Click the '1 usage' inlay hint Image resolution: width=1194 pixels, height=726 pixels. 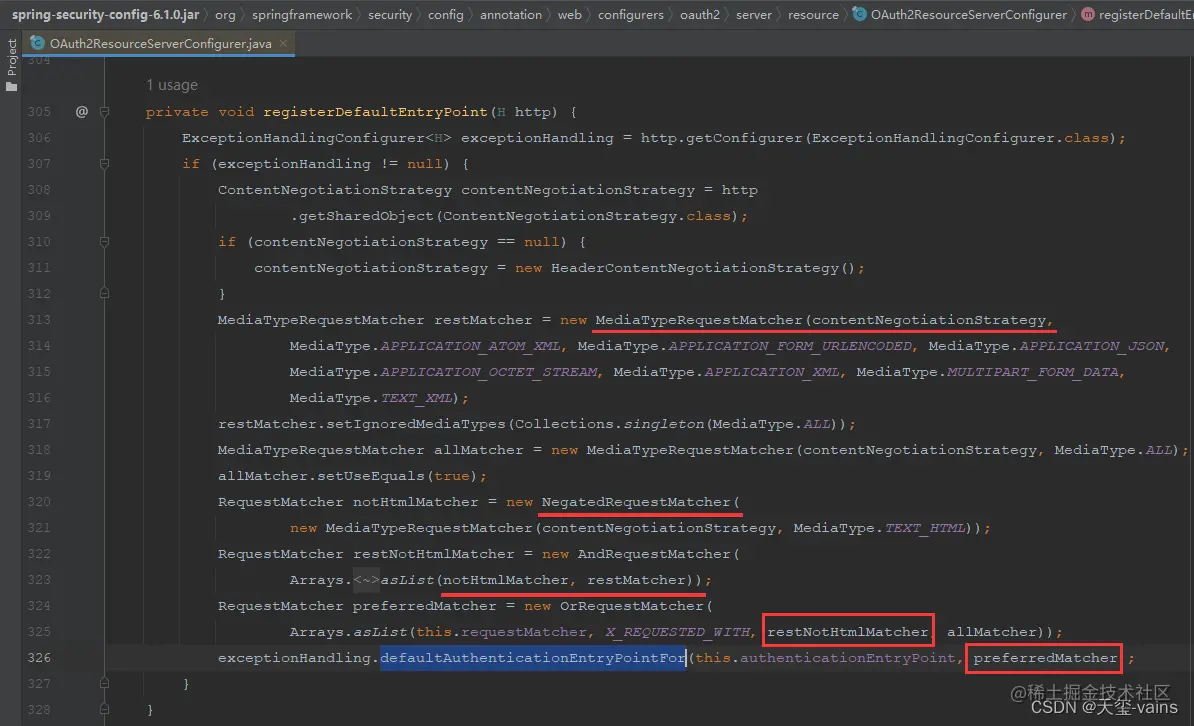171,85
